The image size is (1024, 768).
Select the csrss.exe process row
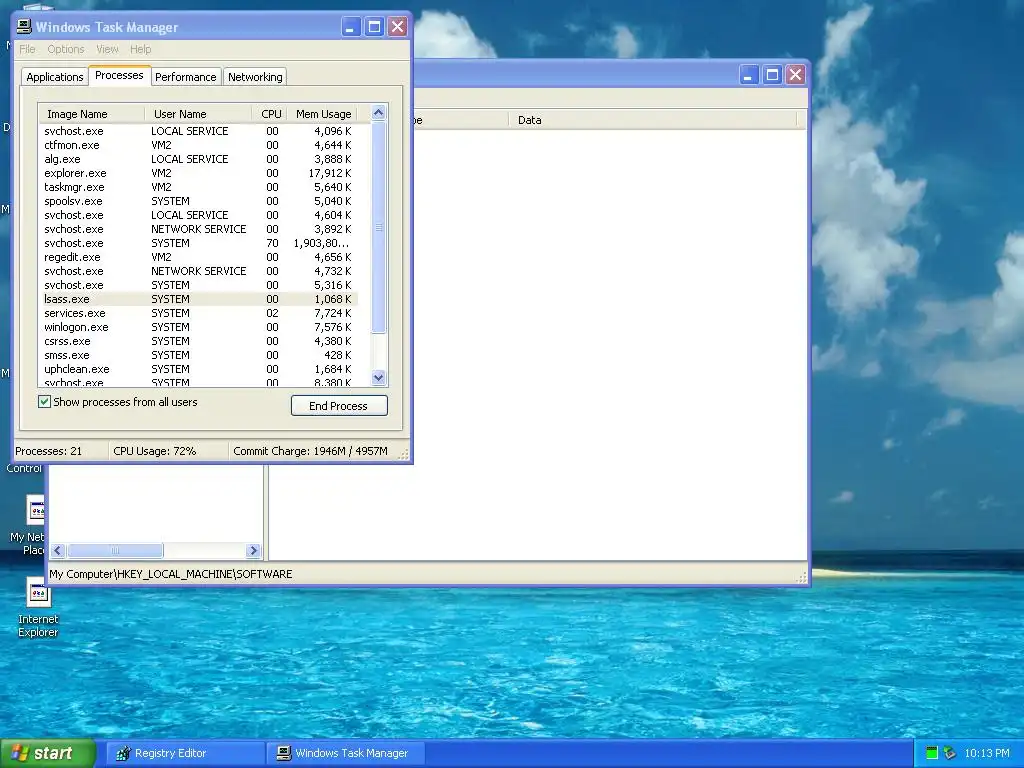pyautogui.click(x=198, y=341)
